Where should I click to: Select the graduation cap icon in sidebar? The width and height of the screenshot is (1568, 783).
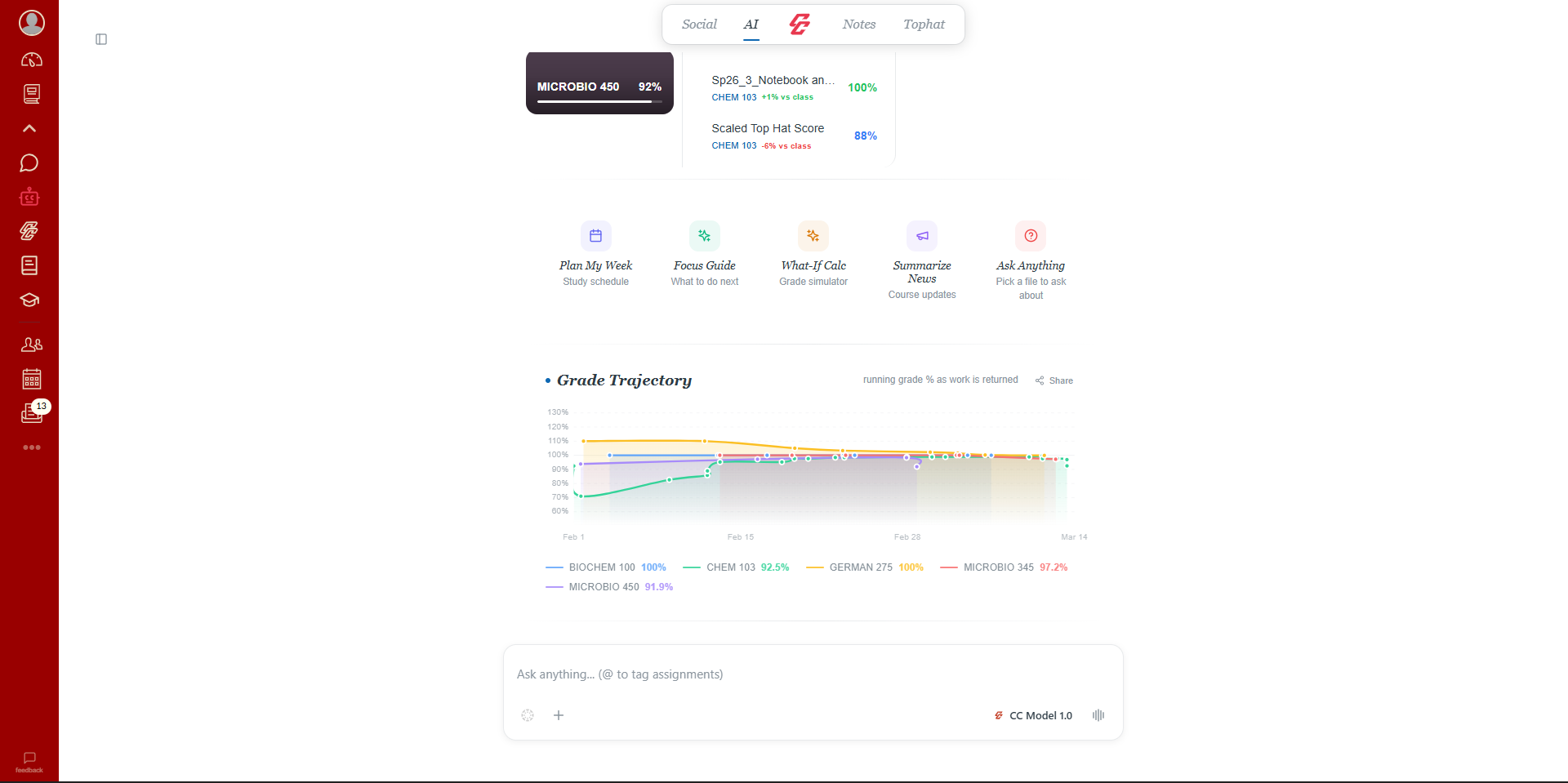tap(29, 300)
